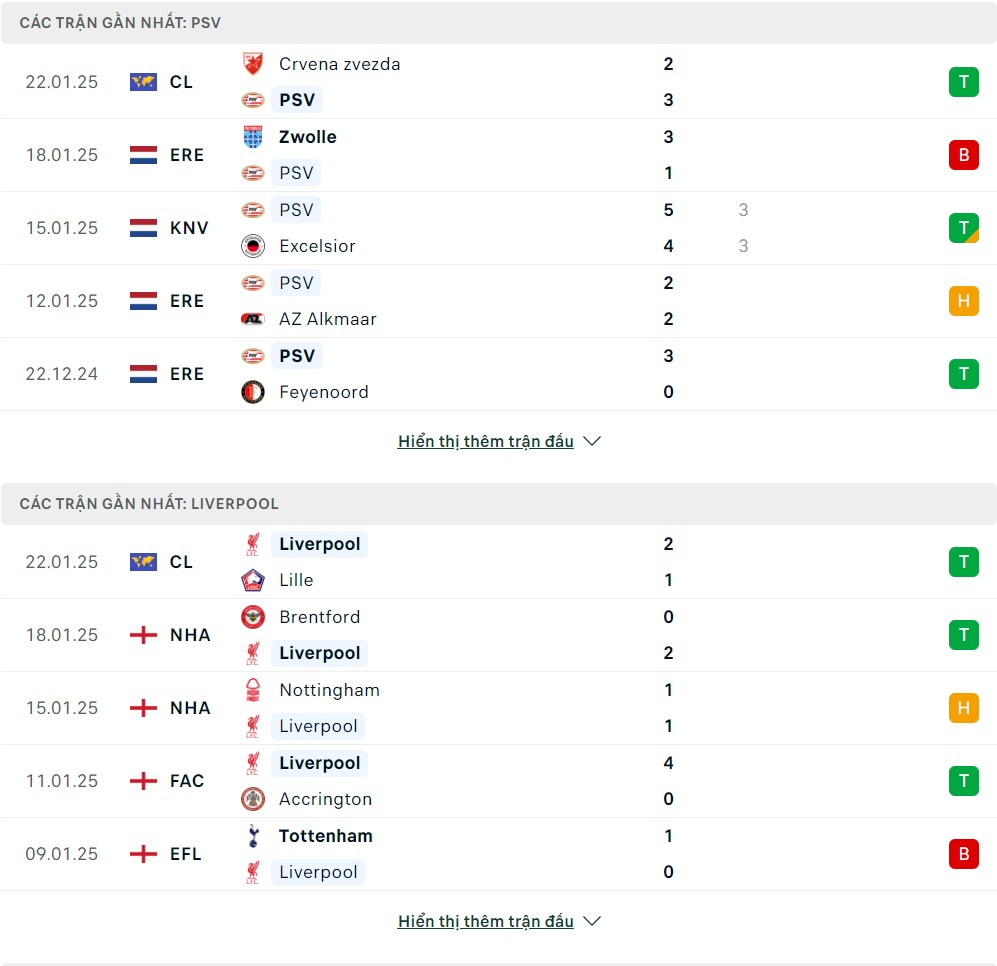Expand more Liverpool matches chevron

coord(592,921)
